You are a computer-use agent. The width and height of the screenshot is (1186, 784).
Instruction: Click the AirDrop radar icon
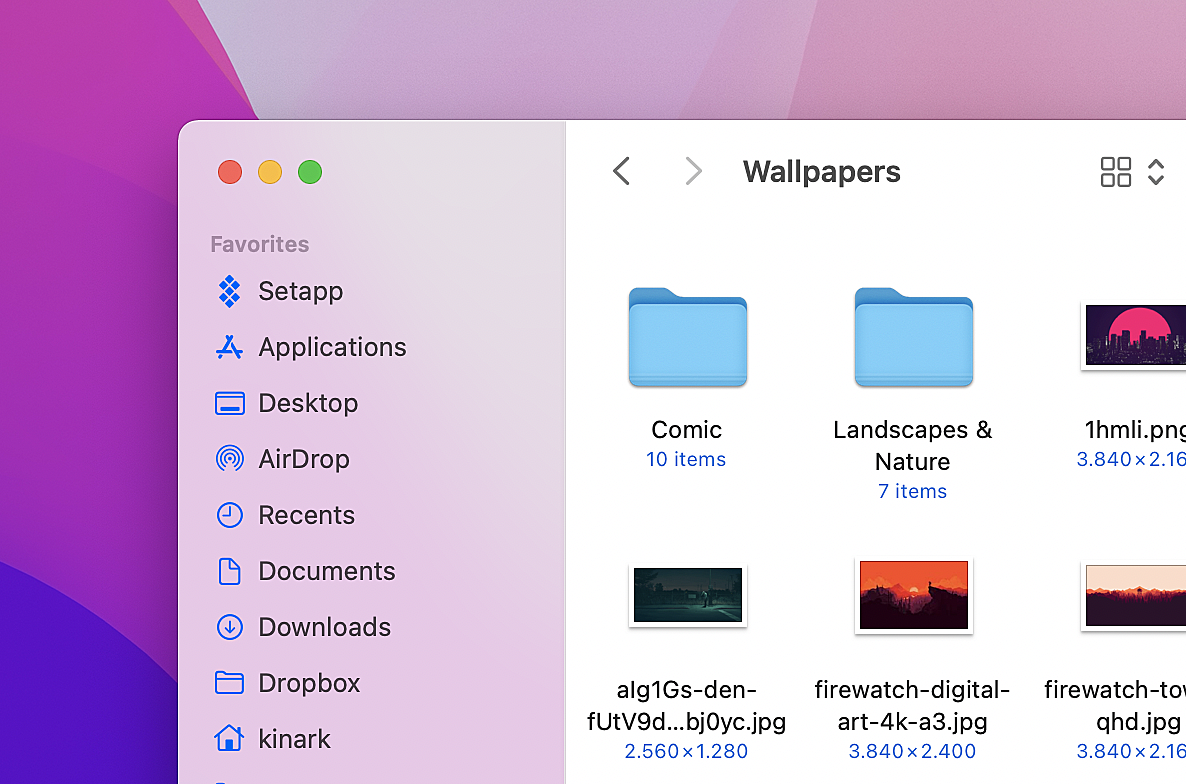(229, 459)
